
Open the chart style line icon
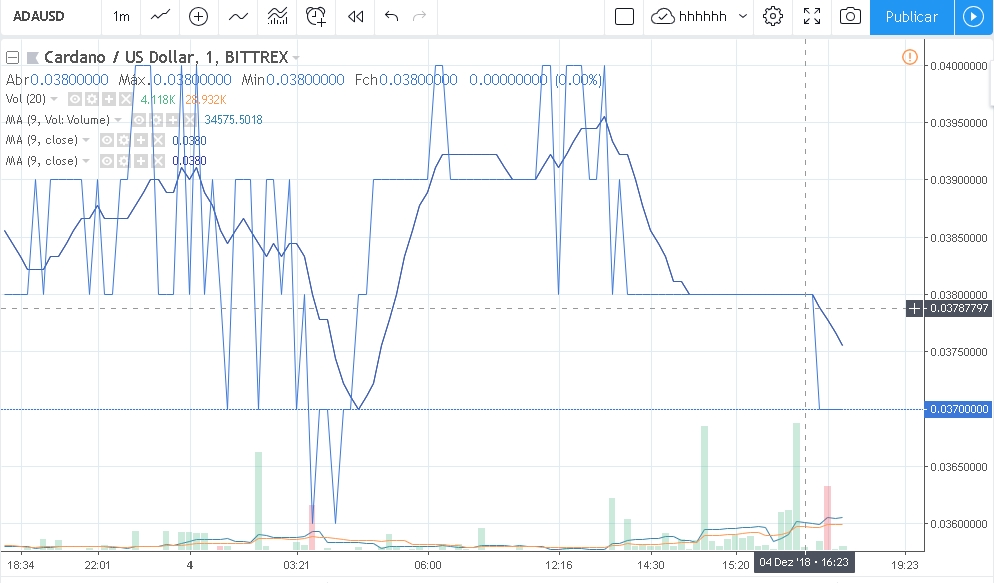(x=159, y=16)
